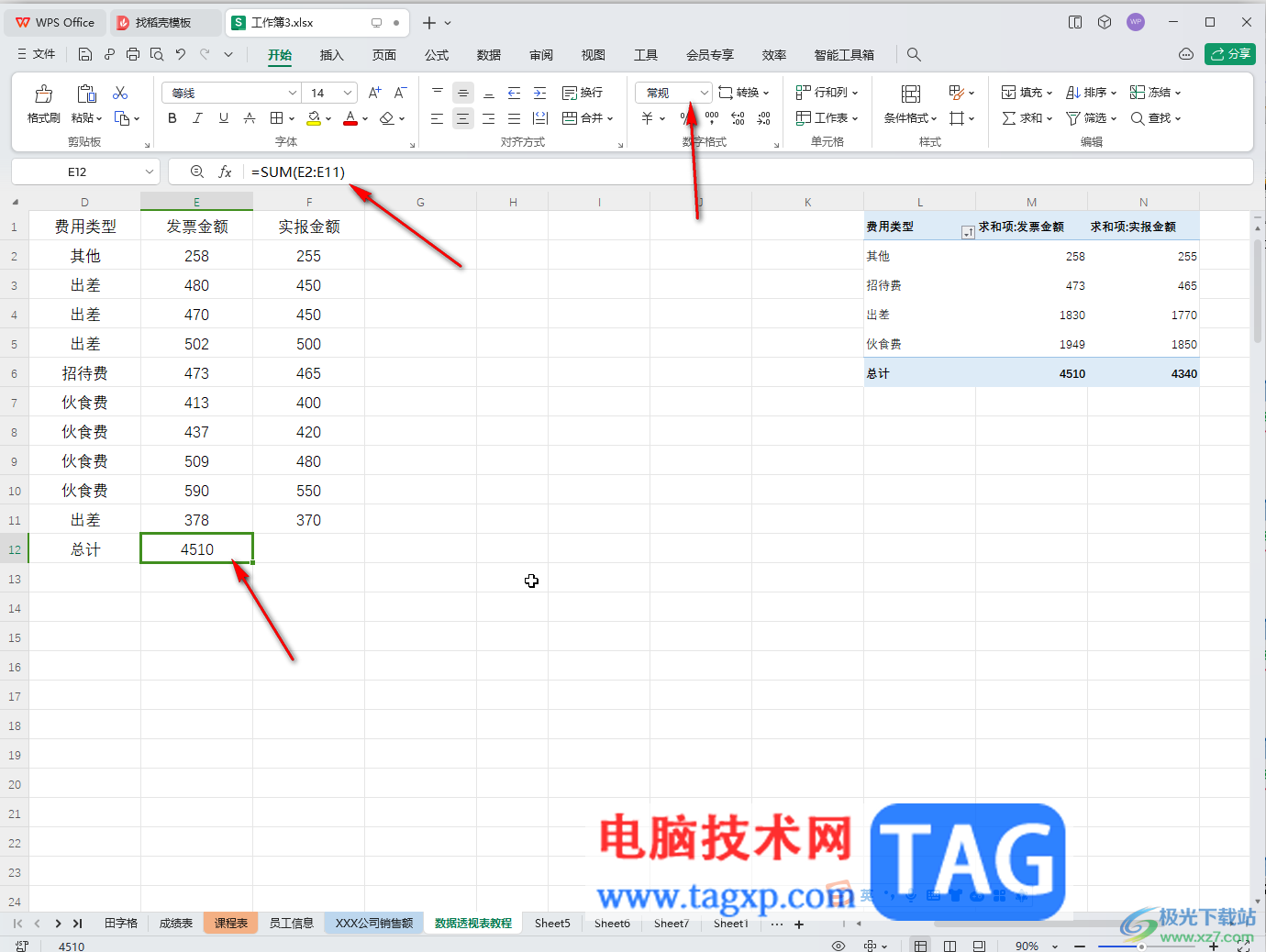Click the fx insert function icon
This screenshot has height=952, width=1266.
point(225,172)
